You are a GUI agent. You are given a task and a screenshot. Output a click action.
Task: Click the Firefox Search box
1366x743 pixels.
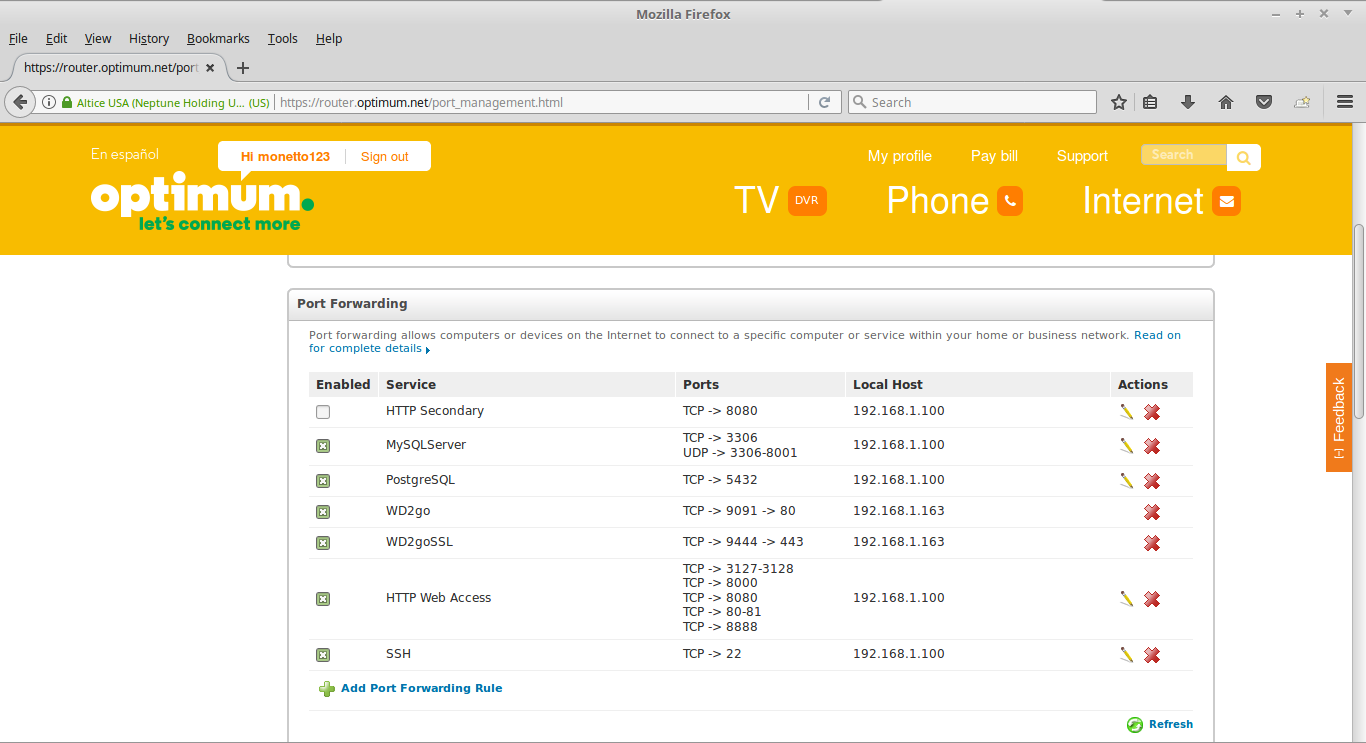972,102
